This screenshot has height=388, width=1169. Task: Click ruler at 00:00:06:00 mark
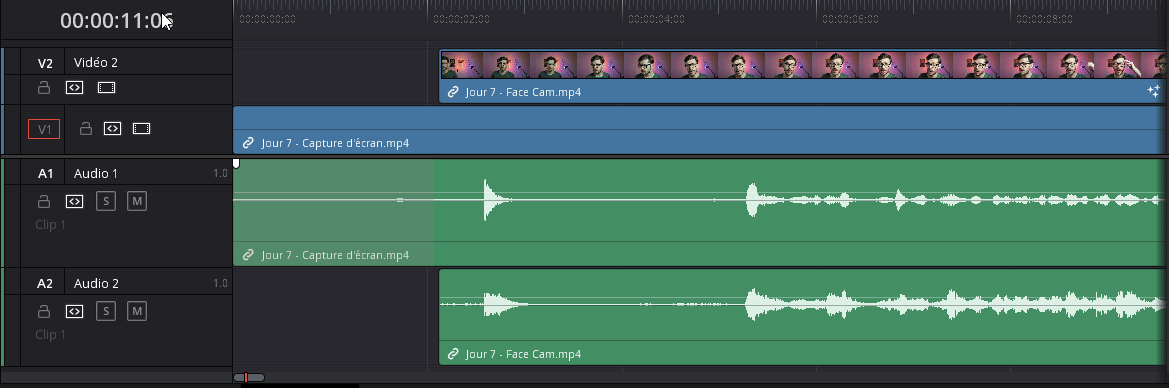(x=850, y=19)
